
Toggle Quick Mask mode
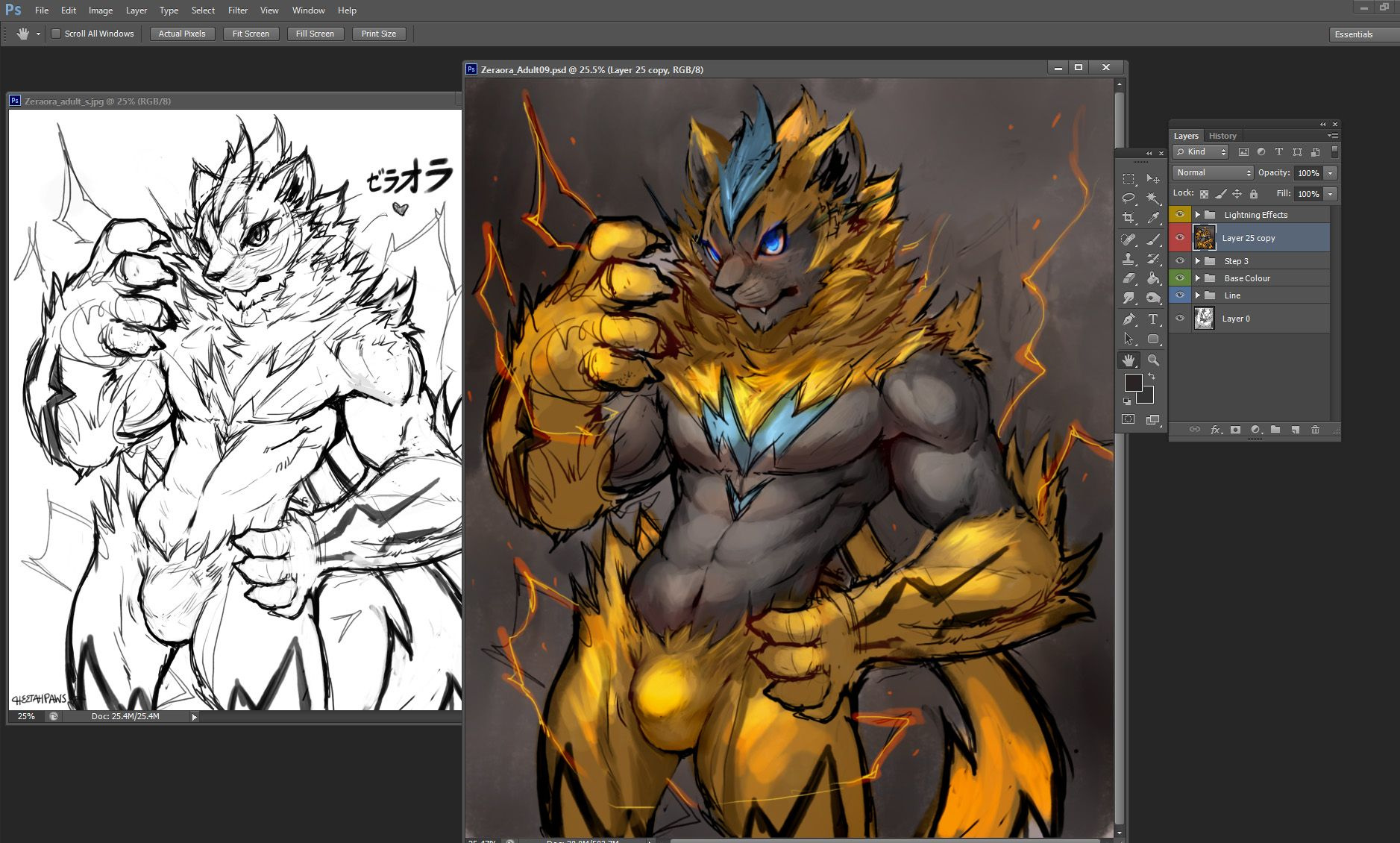click(x=1129, y=419)
